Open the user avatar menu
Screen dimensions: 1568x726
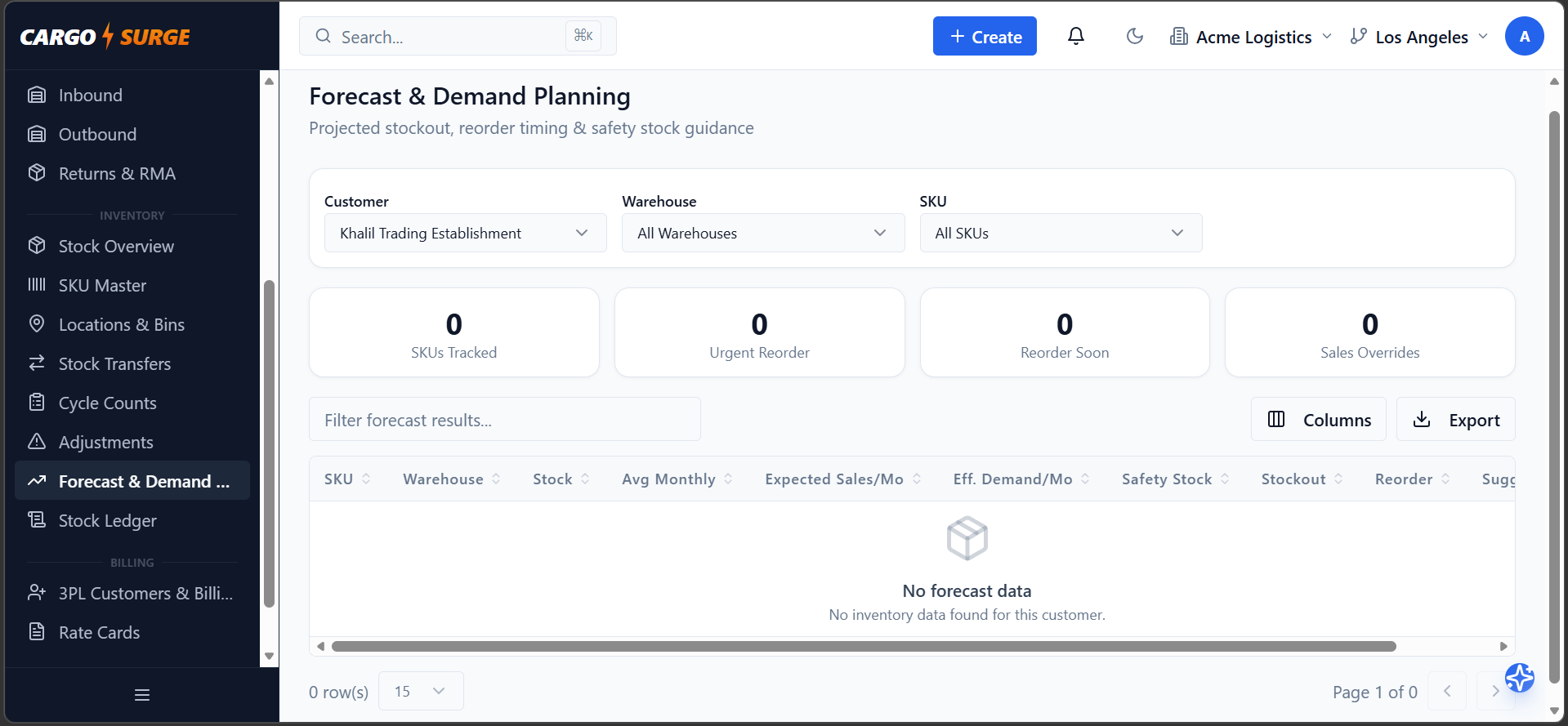click(1524, 36)
